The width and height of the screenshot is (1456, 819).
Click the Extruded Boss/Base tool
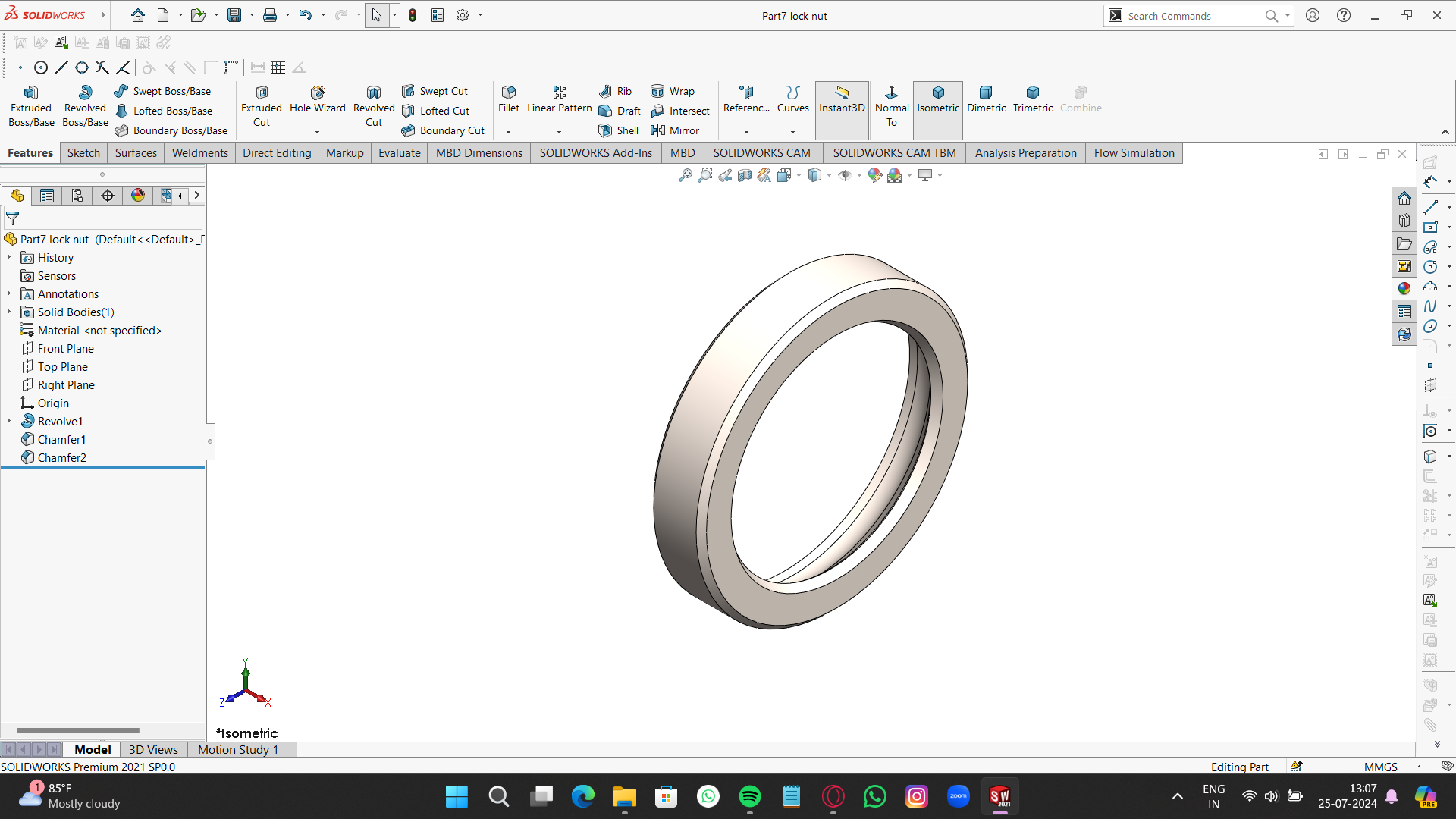click(31, 106)
